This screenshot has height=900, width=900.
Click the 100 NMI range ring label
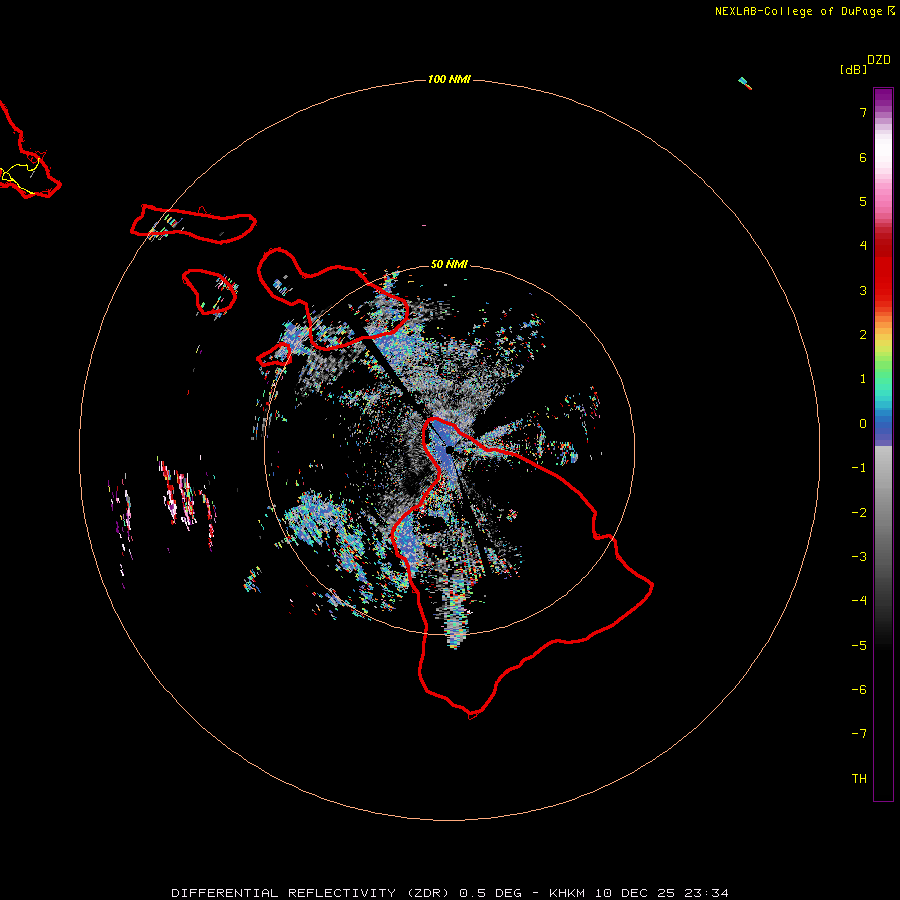coord(449,79)
